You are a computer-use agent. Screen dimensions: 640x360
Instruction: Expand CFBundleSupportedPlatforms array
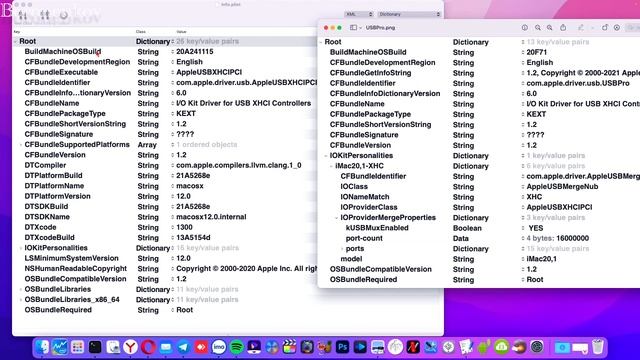pyautogui.click(x=21, y=144)
